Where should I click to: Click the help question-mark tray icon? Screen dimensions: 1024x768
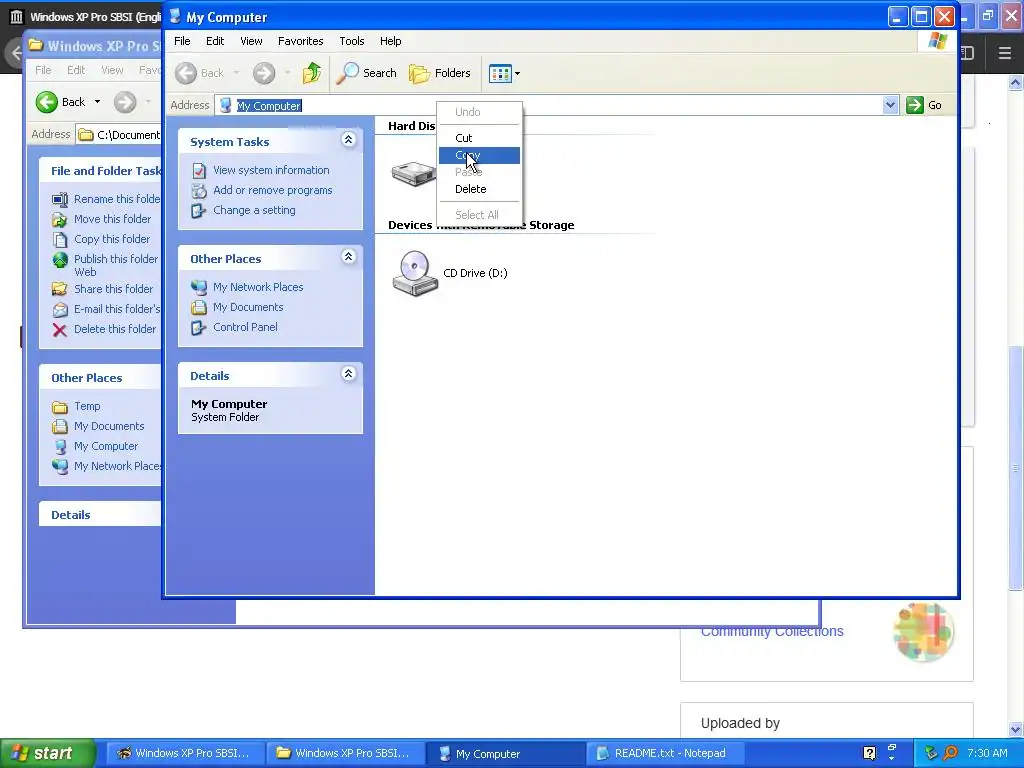point(869,753)
